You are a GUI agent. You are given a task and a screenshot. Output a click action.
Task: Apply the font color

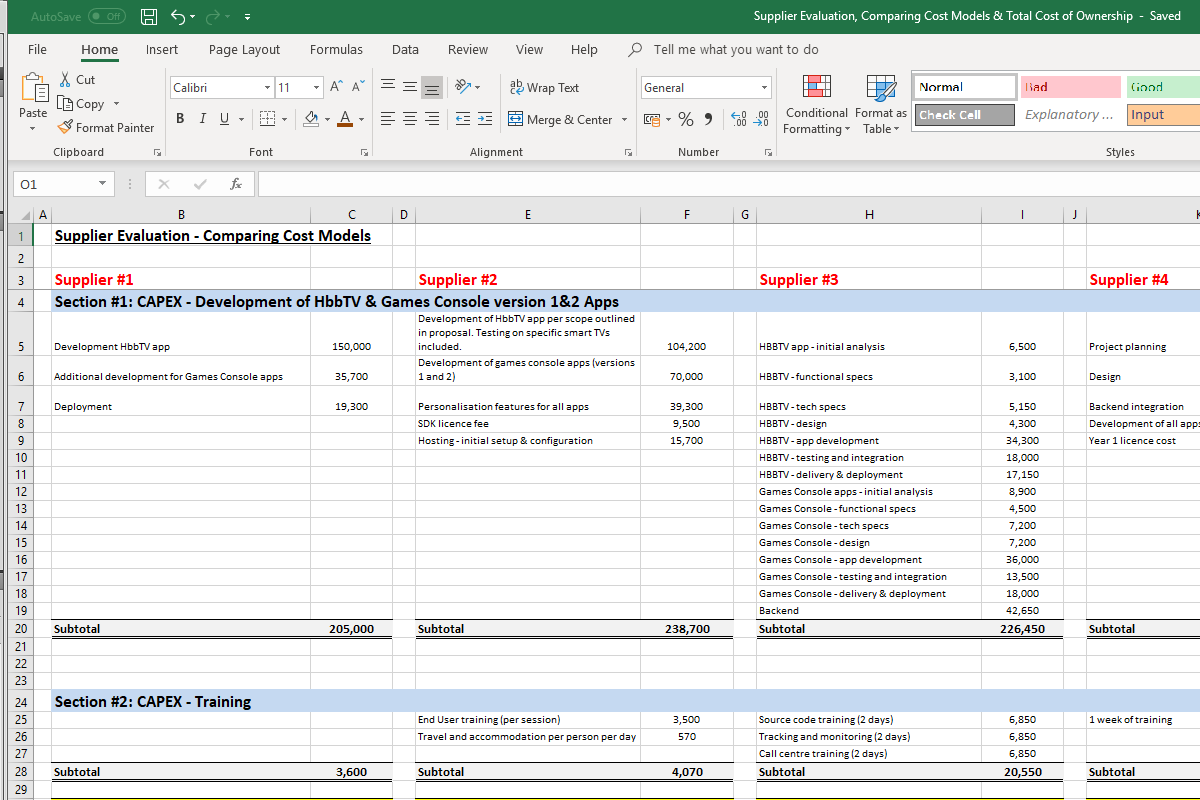pos(346,119)
